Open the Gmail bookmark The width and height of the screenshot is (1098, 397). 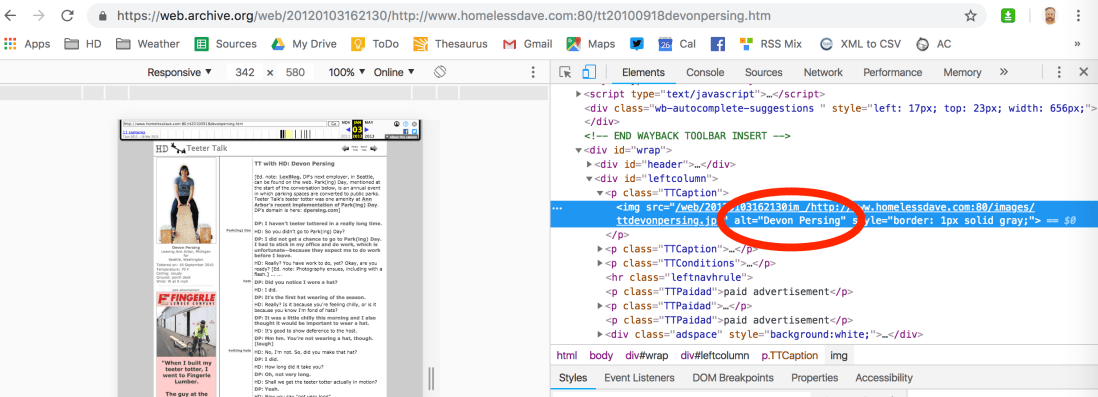click(527, 44)
